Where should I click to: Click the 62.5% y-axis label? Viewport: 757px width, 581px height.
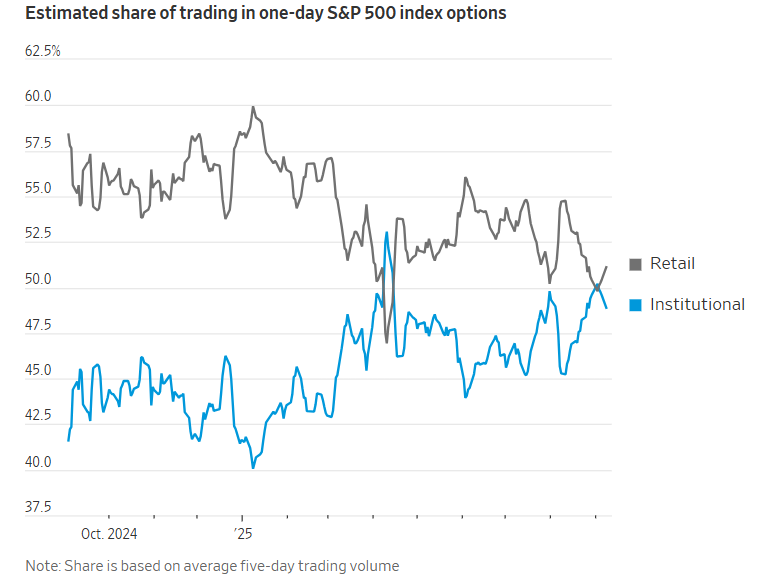click(42, 51)
